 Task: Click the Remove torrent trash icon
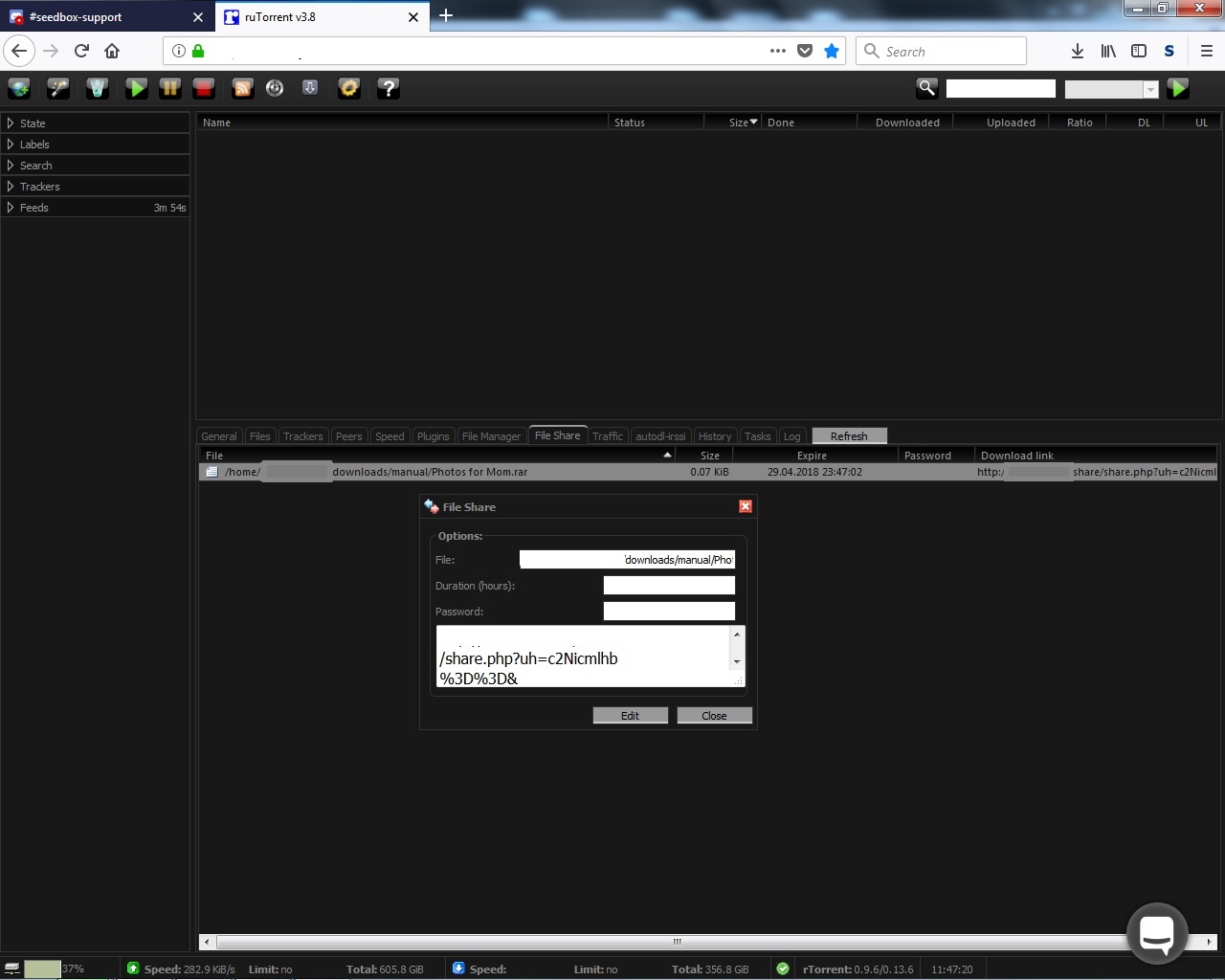(x=97, y=88)
